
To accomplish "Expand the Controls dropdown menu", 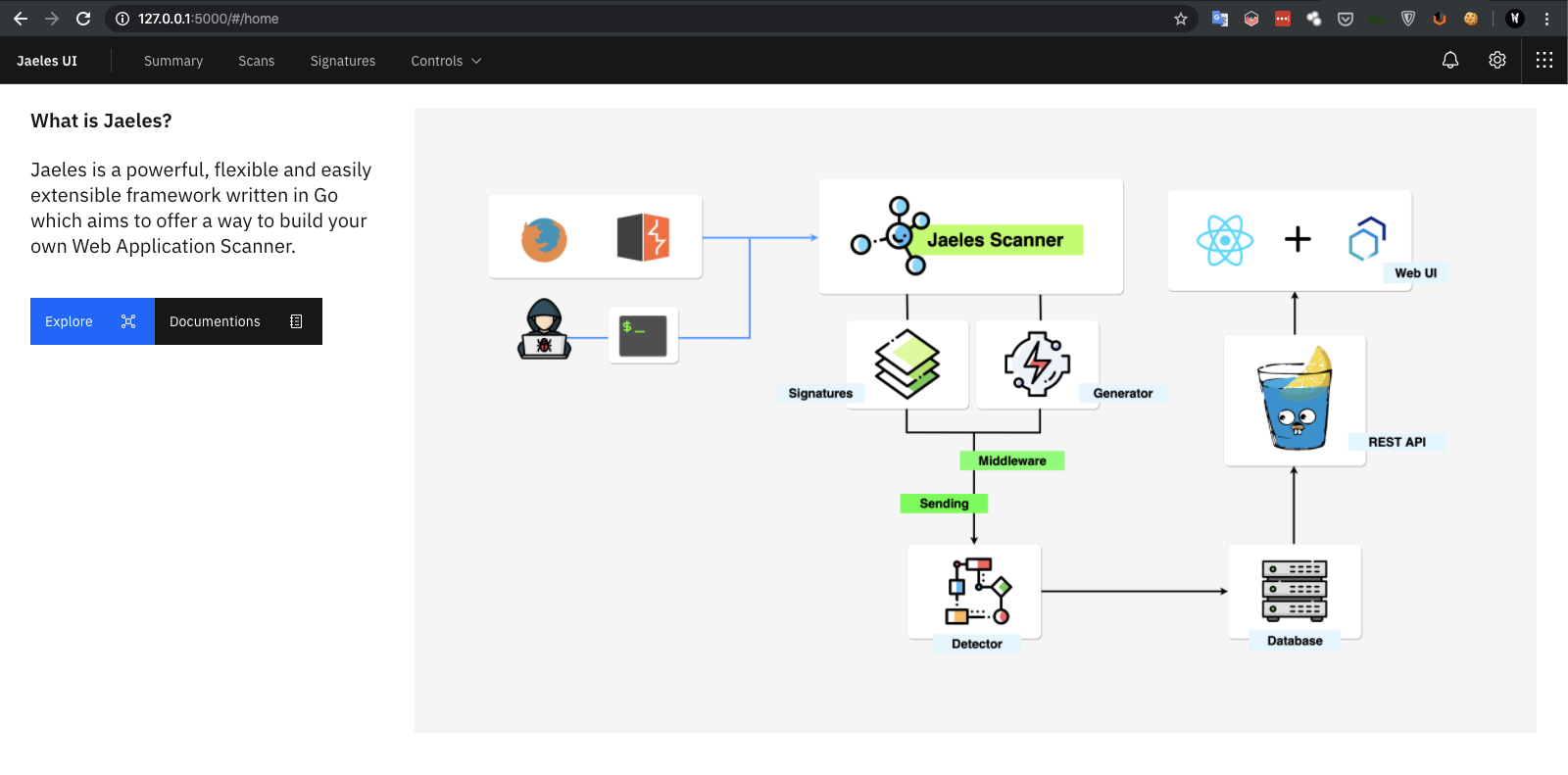I will 446,61.
